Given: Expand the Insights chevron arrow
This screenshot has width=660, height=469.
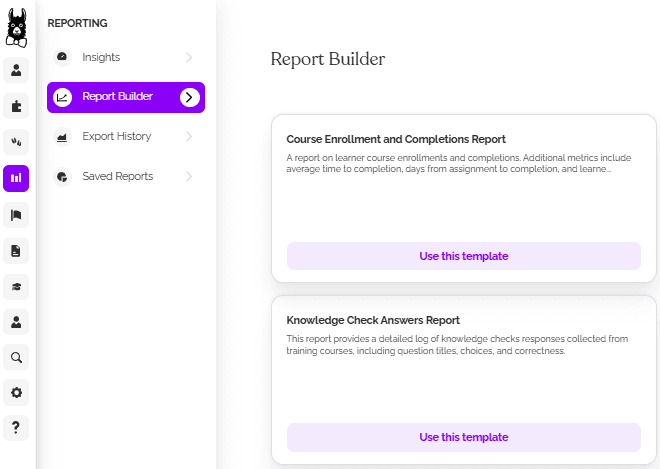Looking at the screenshot, I should point(189,57).
